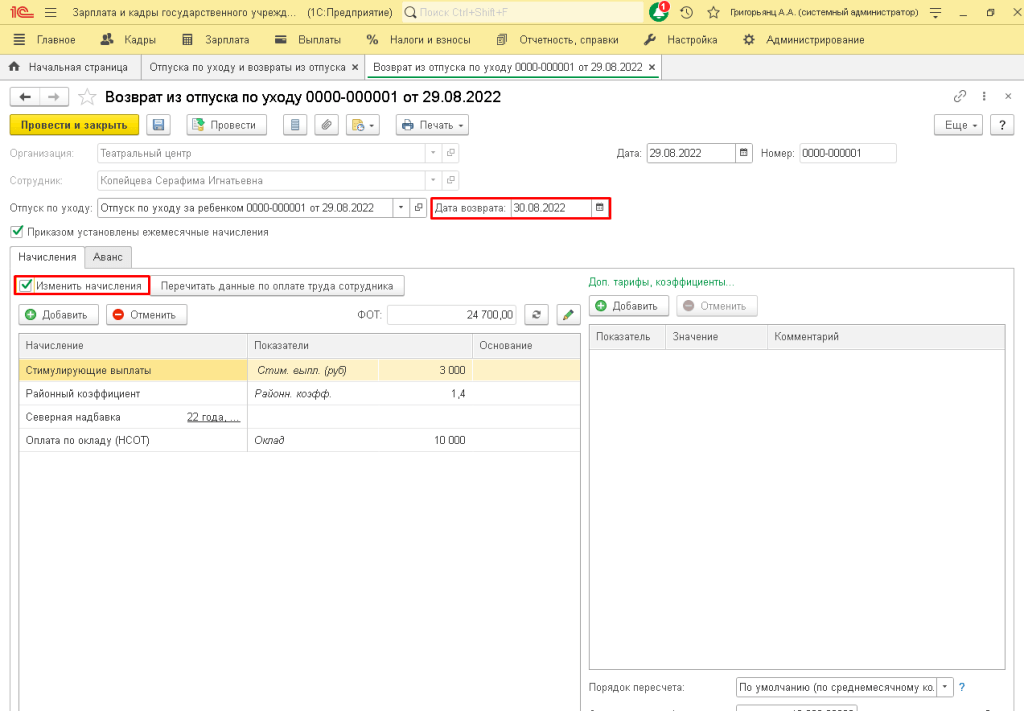The width and height of the screenshot is (1024, 711).
Task: Click the paperclip attachments icon
Action: (x=326, y=125)
